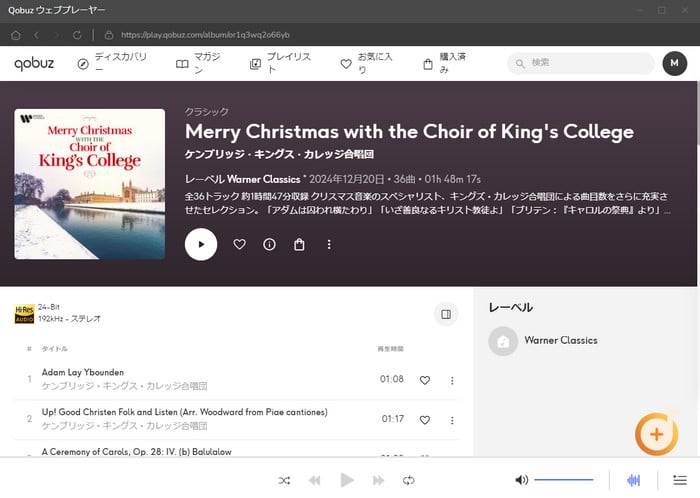Toggle the side panel layout icon

[x=446, y=314]
